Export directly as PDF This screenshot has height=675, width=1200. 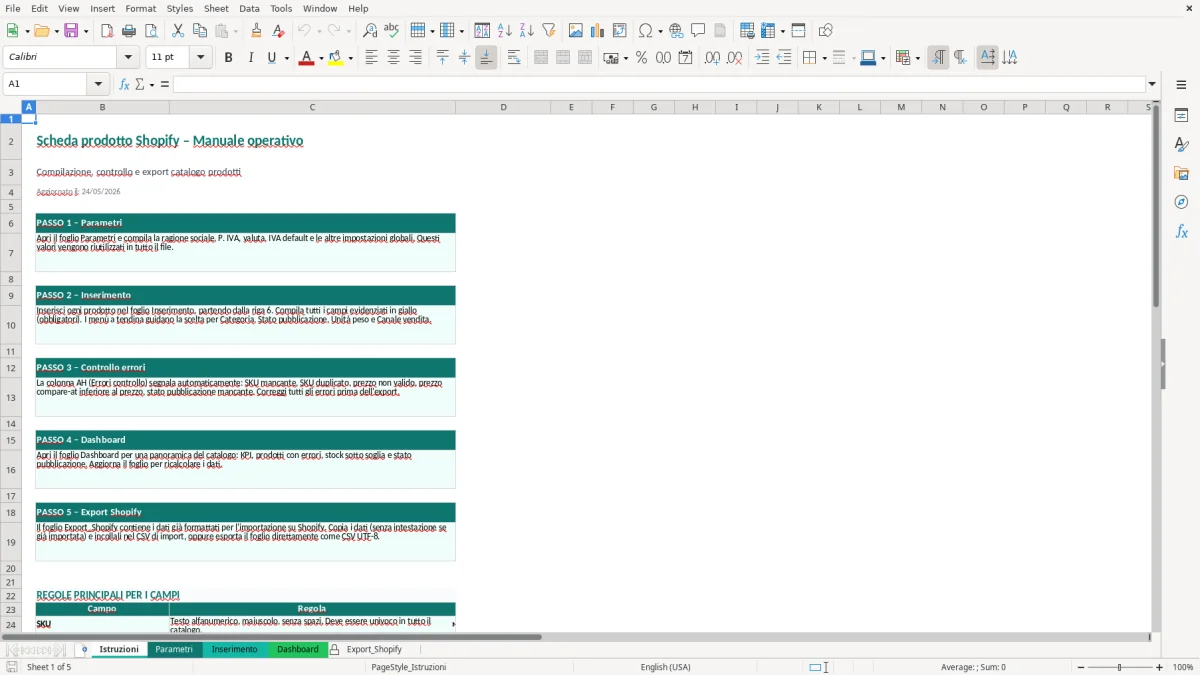(x=107, y=31)
